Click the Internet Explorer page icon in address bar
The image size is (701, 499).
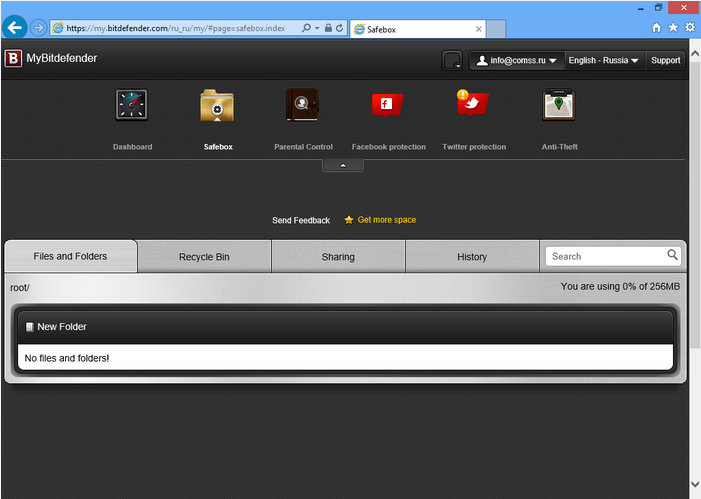click(58, 28)
